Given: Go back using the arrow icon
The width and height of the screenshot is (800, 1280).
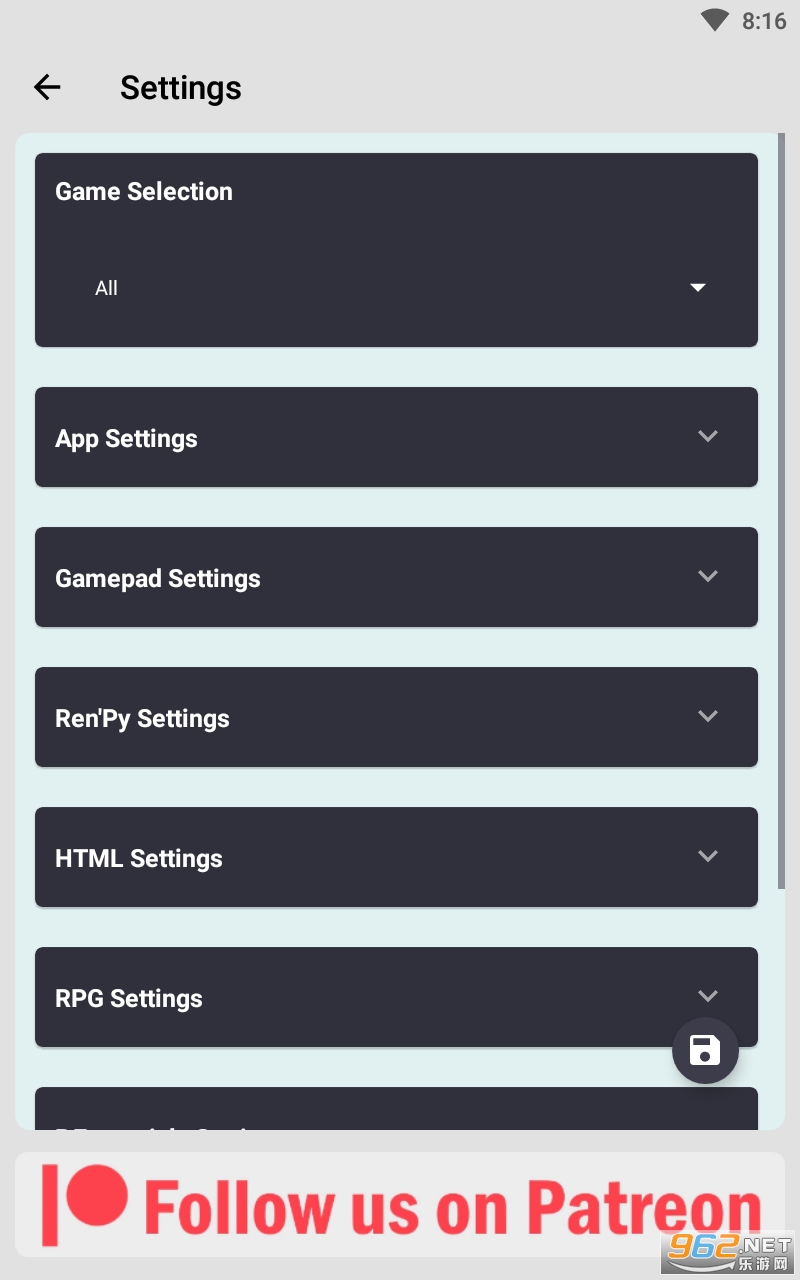Looking at the screenshot, I should (x=47, y=88).
